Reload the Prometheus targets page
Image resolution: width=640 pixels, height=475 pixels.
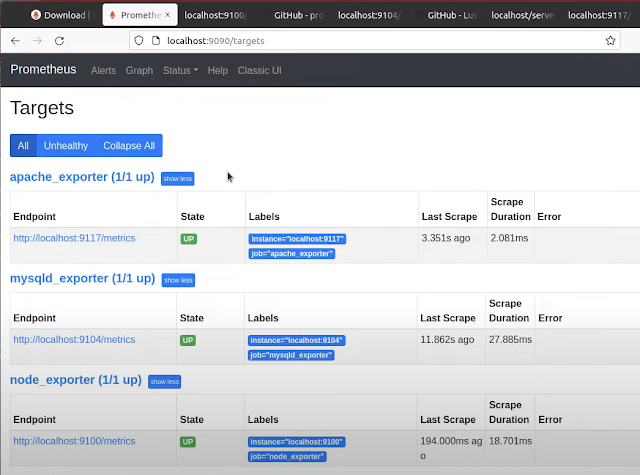60,41
